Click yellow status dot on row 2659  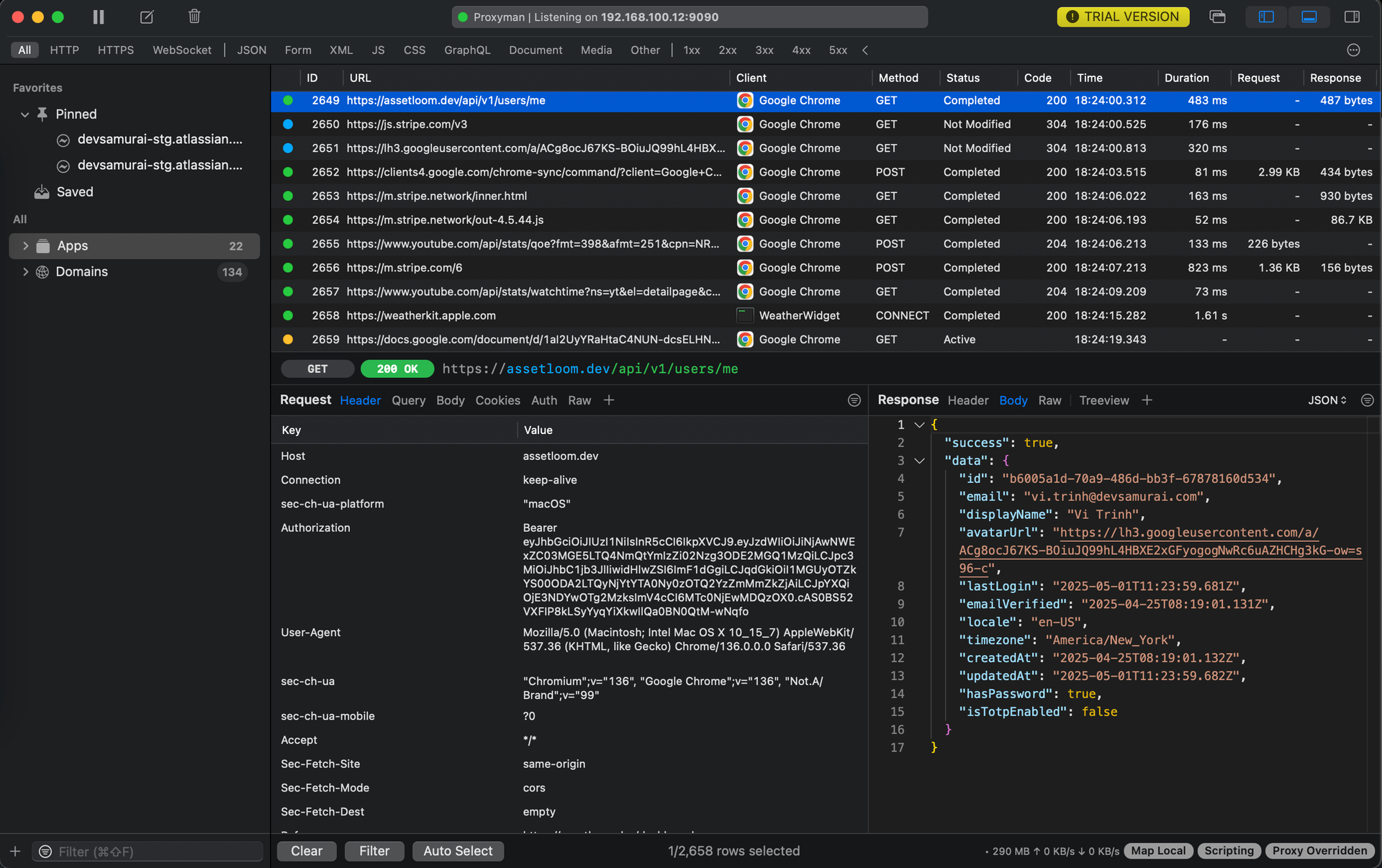tap(288, 340)
